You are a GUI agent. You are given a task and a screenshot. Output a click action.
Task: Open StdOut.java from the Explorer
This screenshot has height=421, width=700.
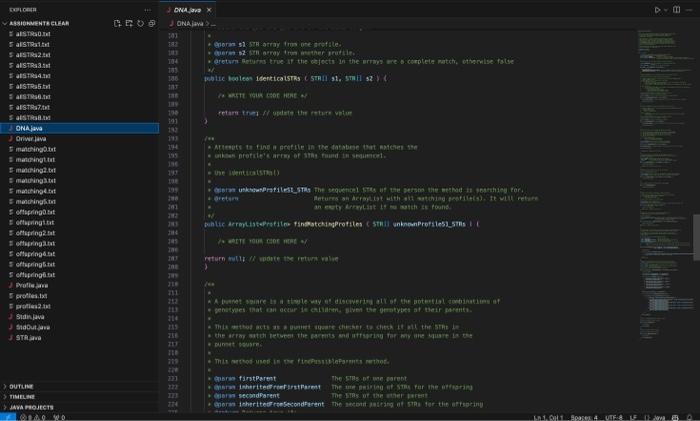pyautogui.click(x=79, y=327)
